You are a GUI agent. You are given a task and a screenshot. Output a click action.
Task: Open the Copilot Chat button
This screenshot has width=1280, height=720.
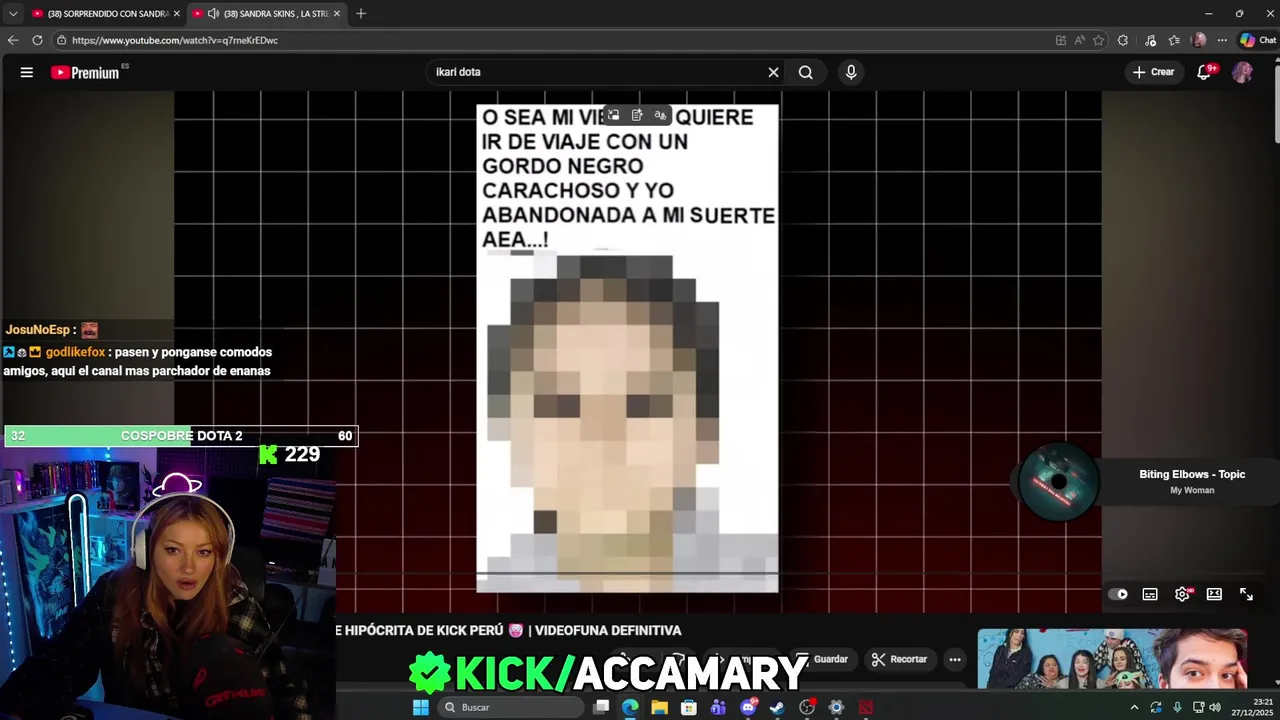(1257, 40)
